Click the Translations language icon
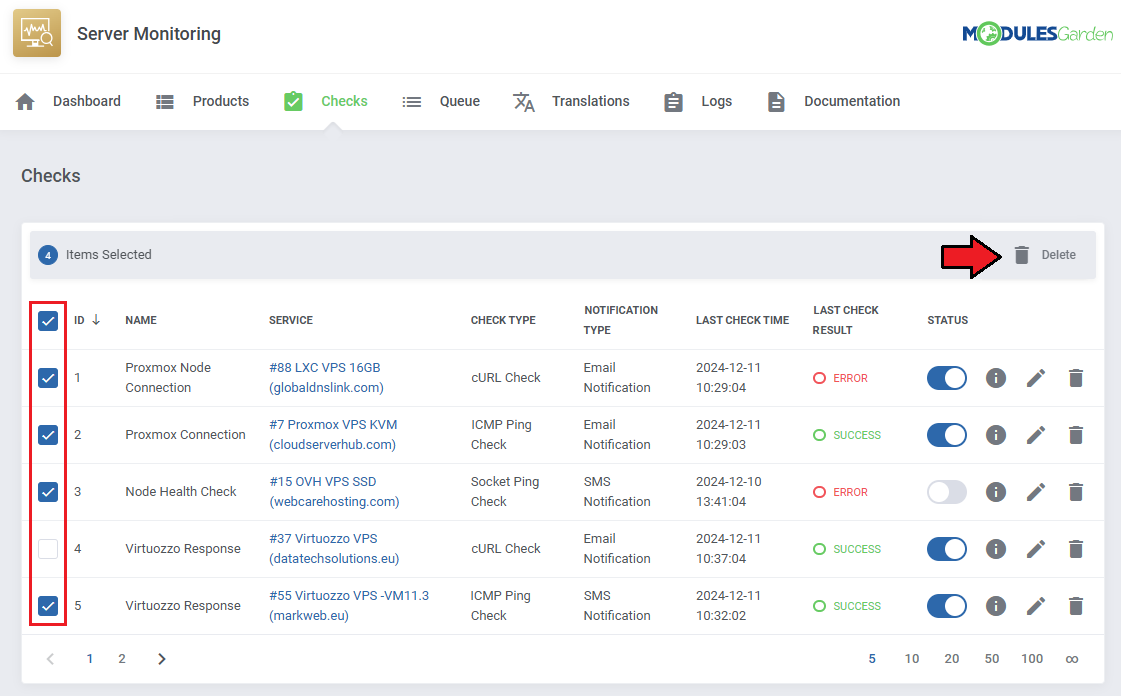 pos(523,102)
